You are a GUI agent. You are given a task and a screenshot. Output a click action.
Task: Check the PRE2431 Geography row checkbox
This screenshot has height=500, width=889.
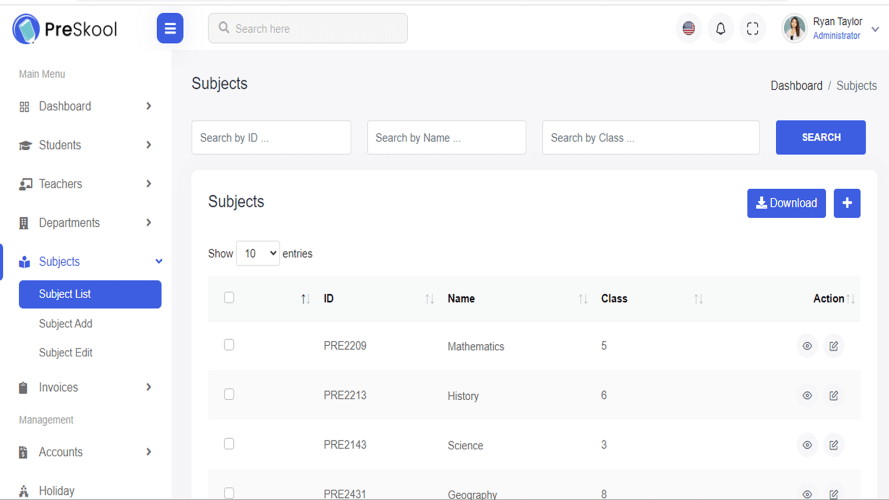pos(229,493)
